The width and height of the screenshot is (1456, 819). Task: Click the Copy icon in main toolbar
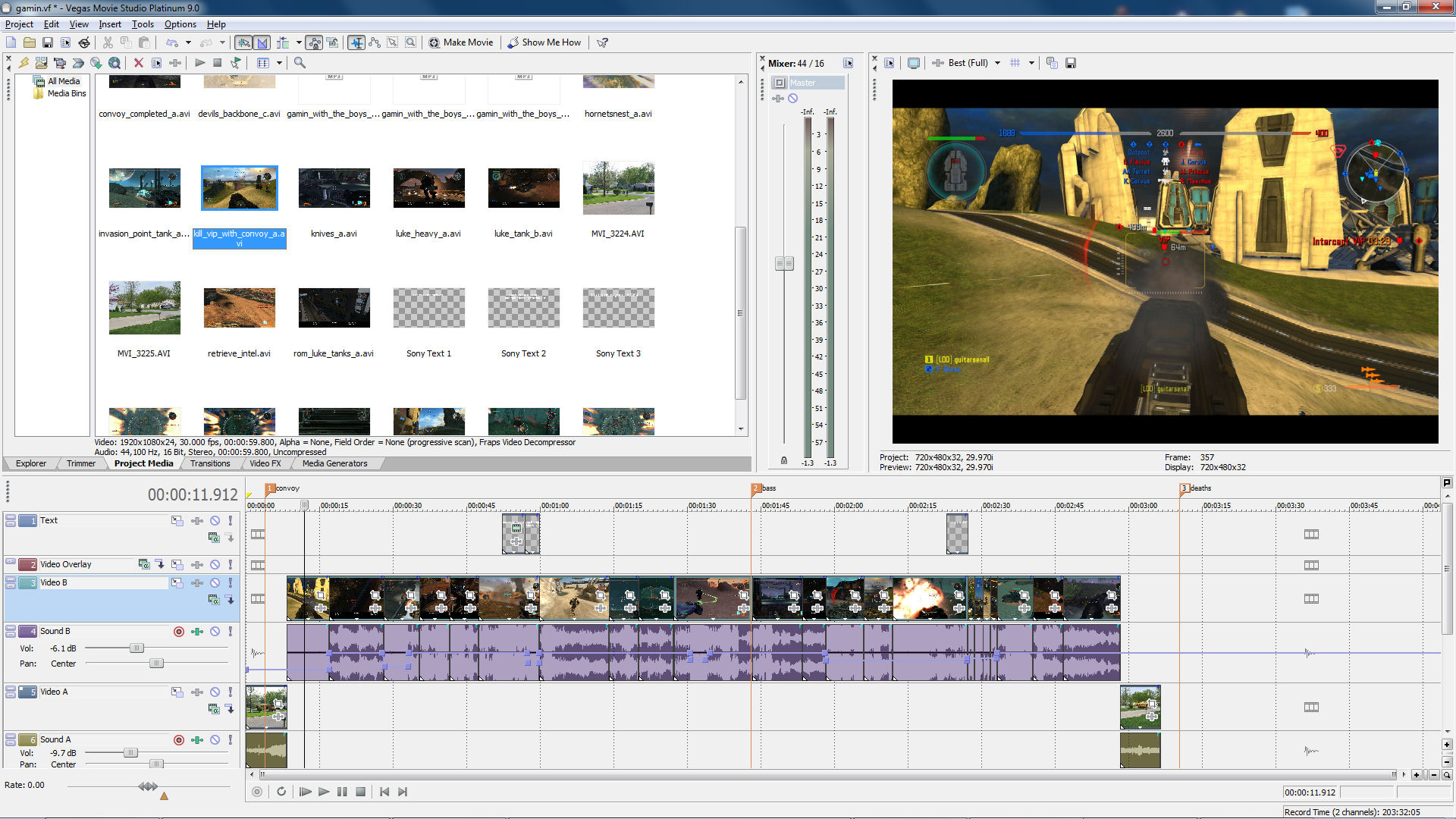(x=126, y=42)
